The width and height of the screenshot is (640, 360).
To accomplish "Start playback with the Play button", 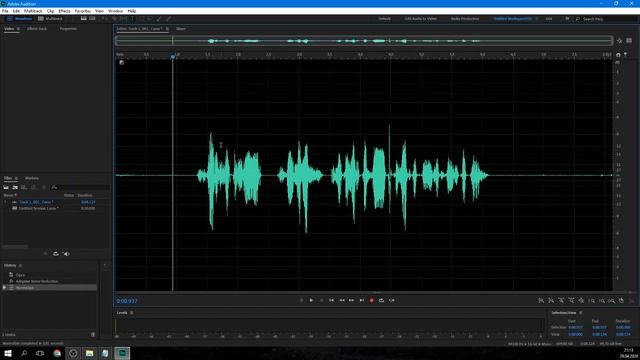I will [x=311, y=300].
